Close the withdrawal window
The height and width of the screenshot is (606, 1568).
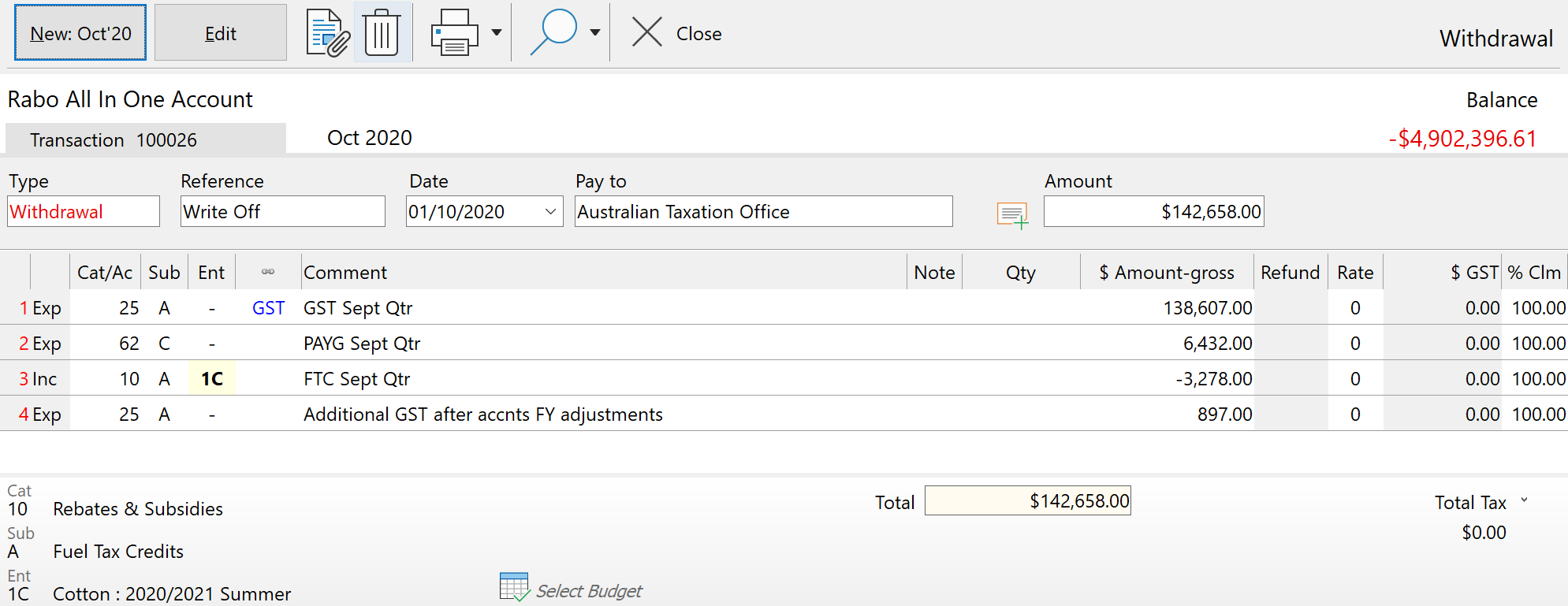tap(676, 33)
